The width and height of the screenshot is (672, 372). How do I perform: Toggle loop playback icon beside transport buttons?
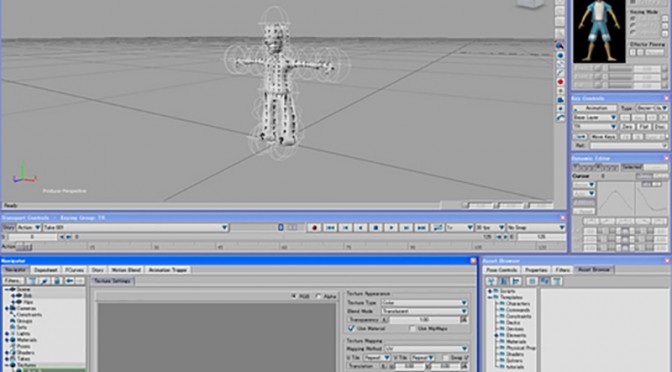click(437, 228)
